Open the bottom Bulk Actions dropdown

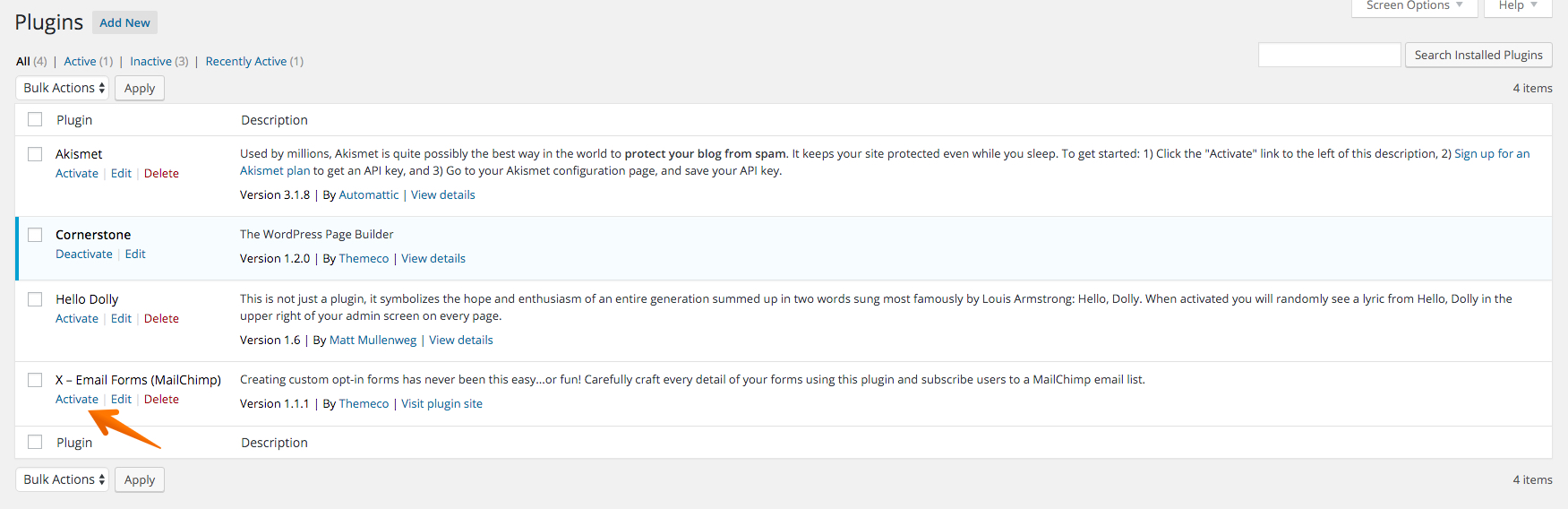click(x=62, y=479)
